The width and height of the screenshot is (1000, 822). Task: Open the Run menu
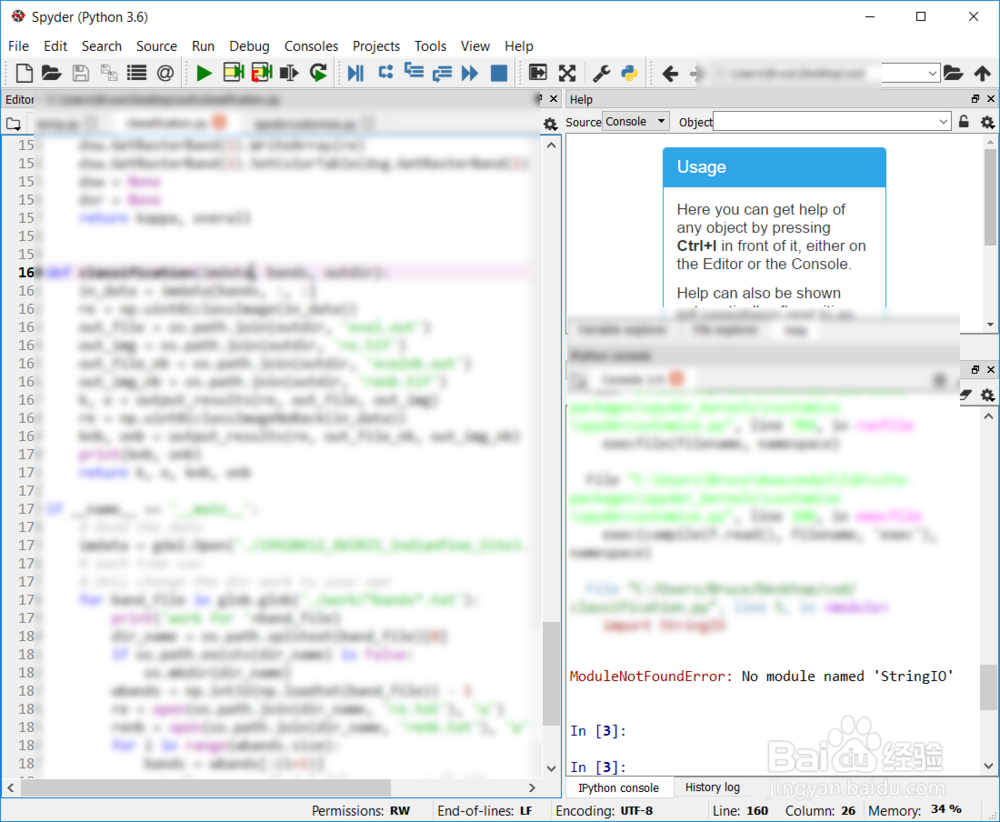203,46
